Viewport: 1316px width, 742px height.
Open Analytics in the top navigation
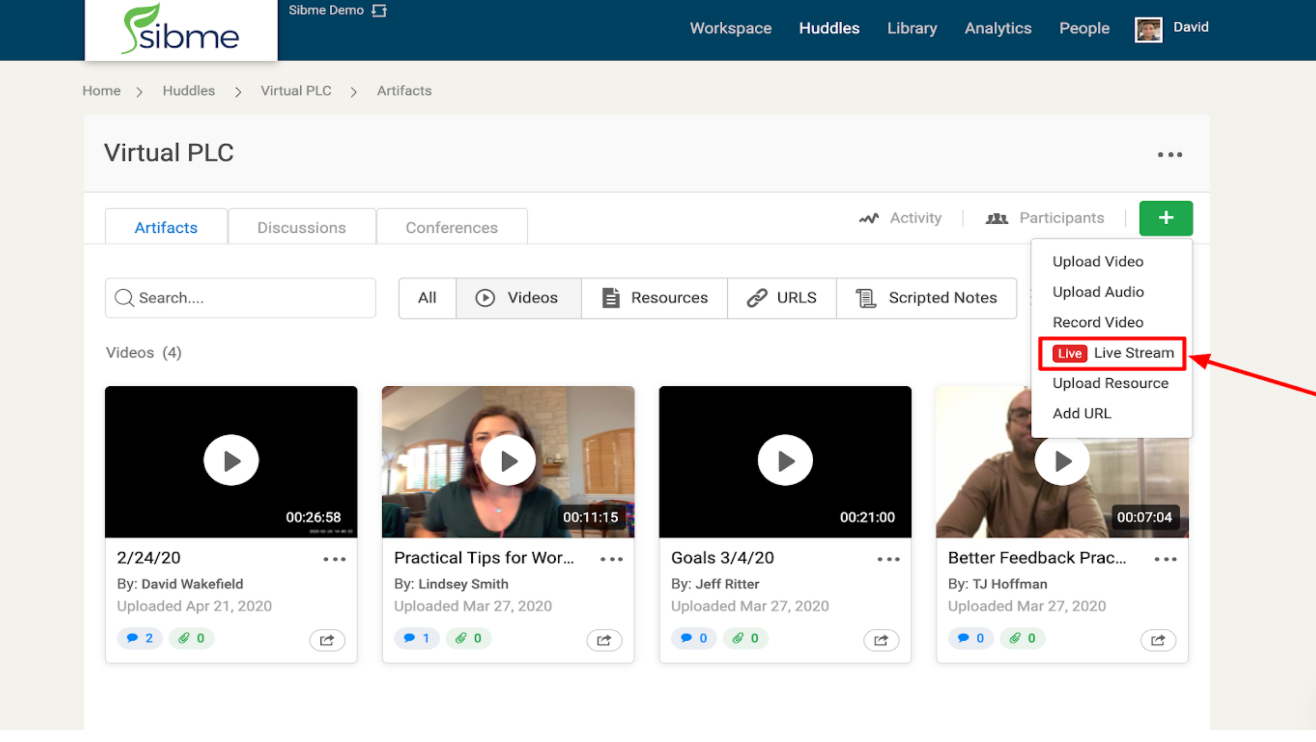[998, 28]
